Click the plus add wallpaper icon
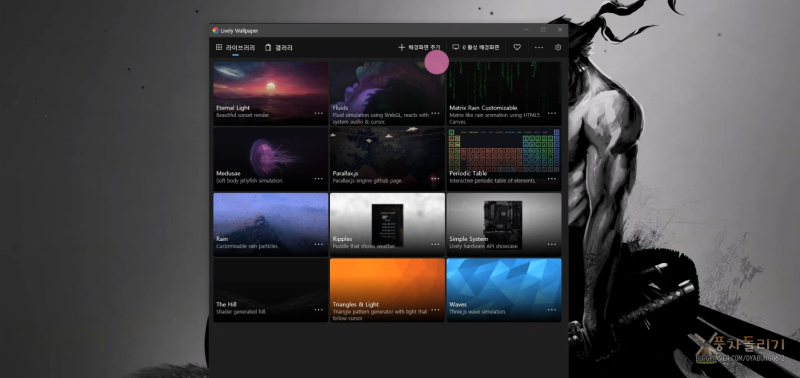 [402, 47]
